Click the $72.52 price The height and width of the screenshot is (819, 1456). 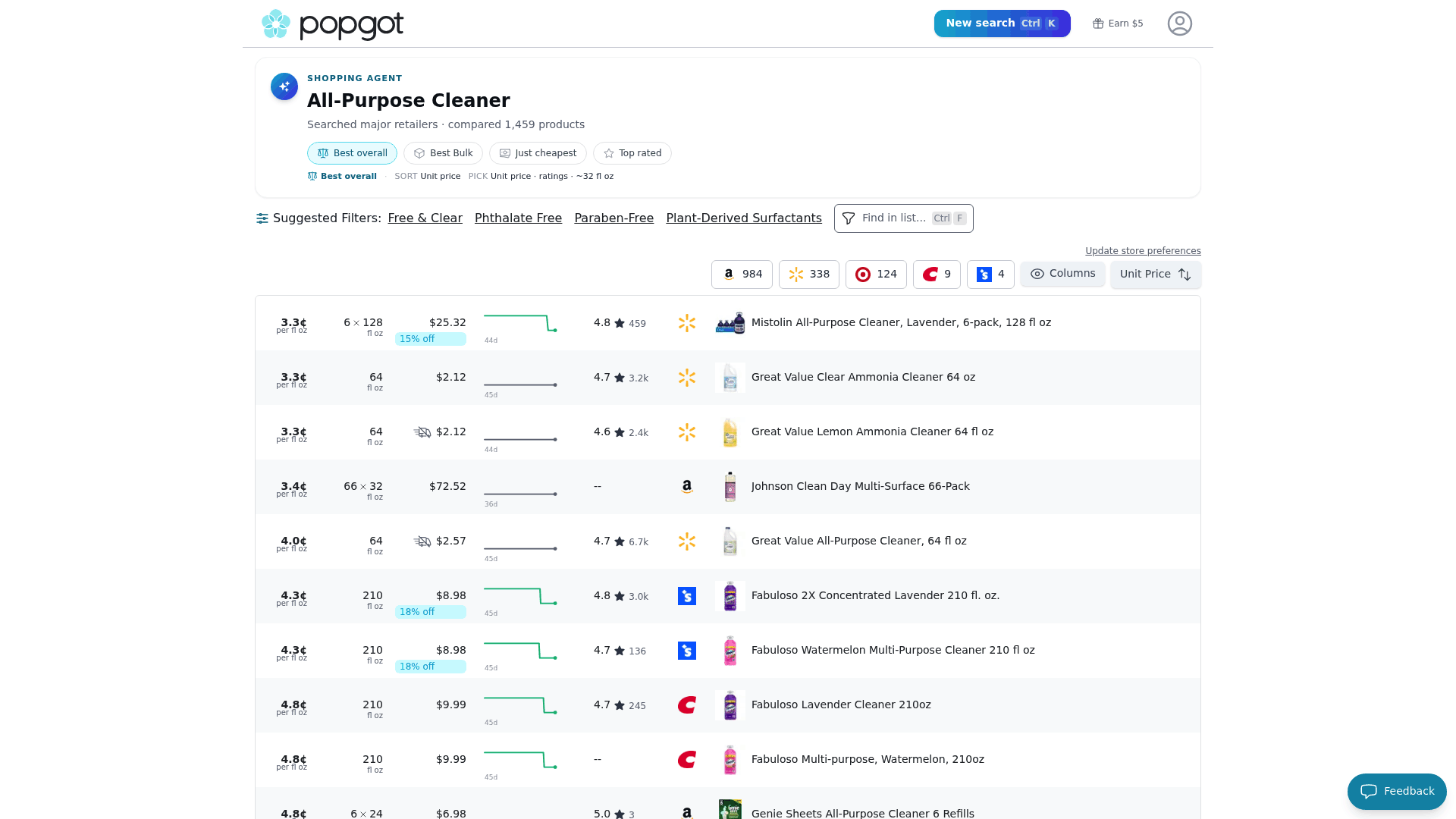pyautogui.click(x=447, y=487)
